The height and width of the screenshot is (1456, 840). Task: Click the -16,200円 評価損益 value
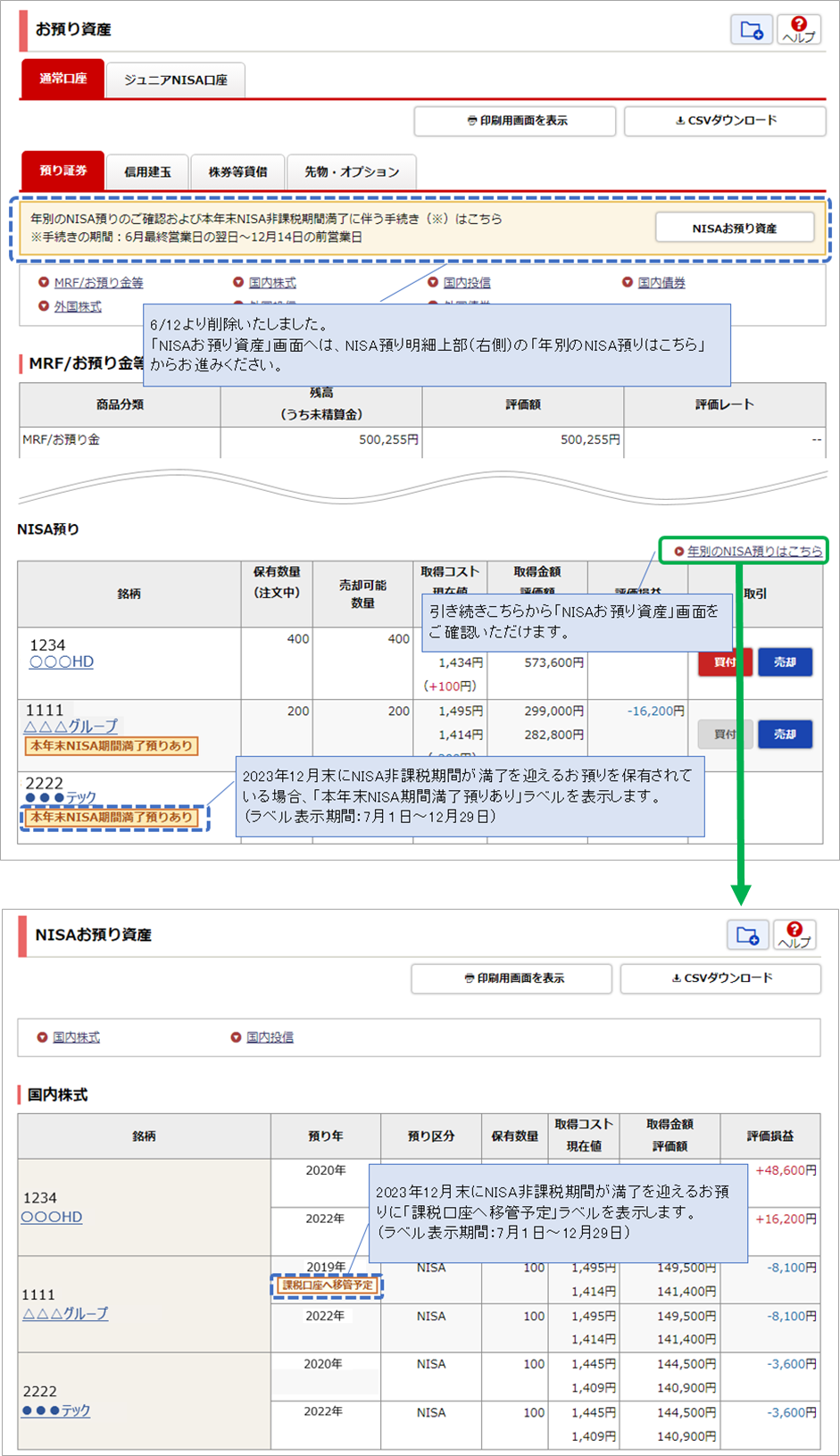[655, 711]
